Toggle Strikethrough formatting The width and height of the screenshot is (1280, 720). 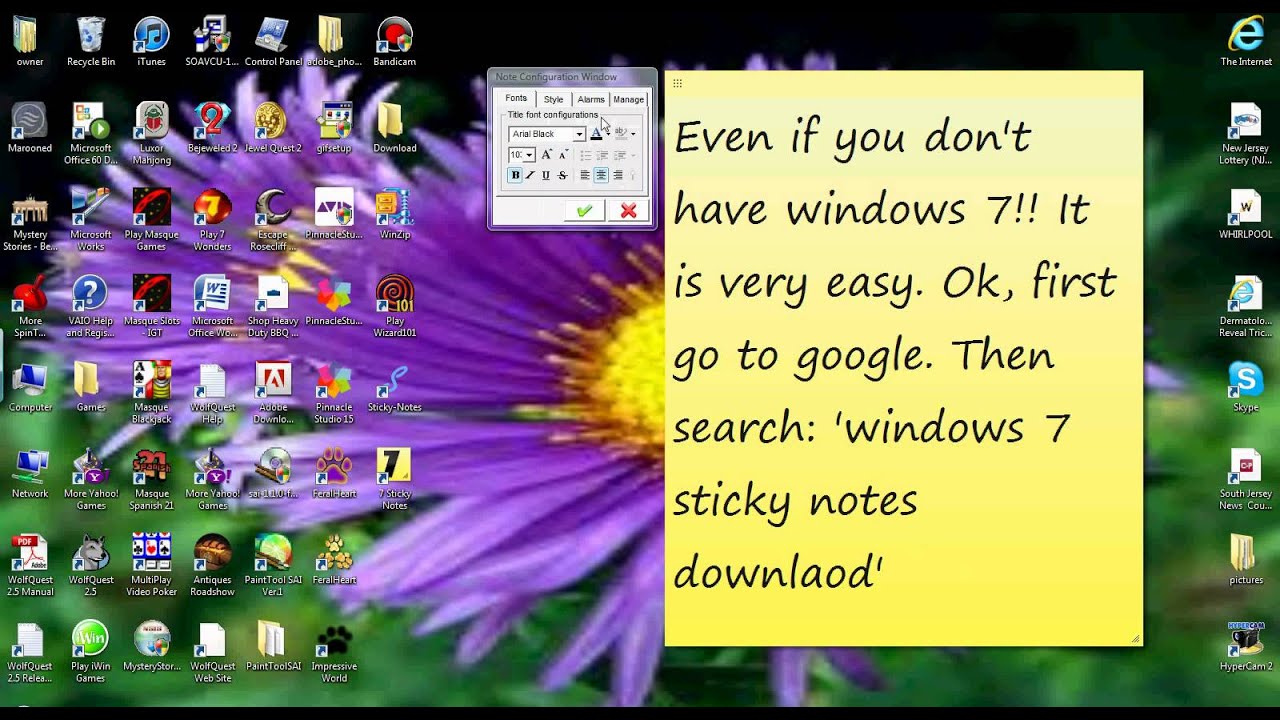[x=562, y=175]
